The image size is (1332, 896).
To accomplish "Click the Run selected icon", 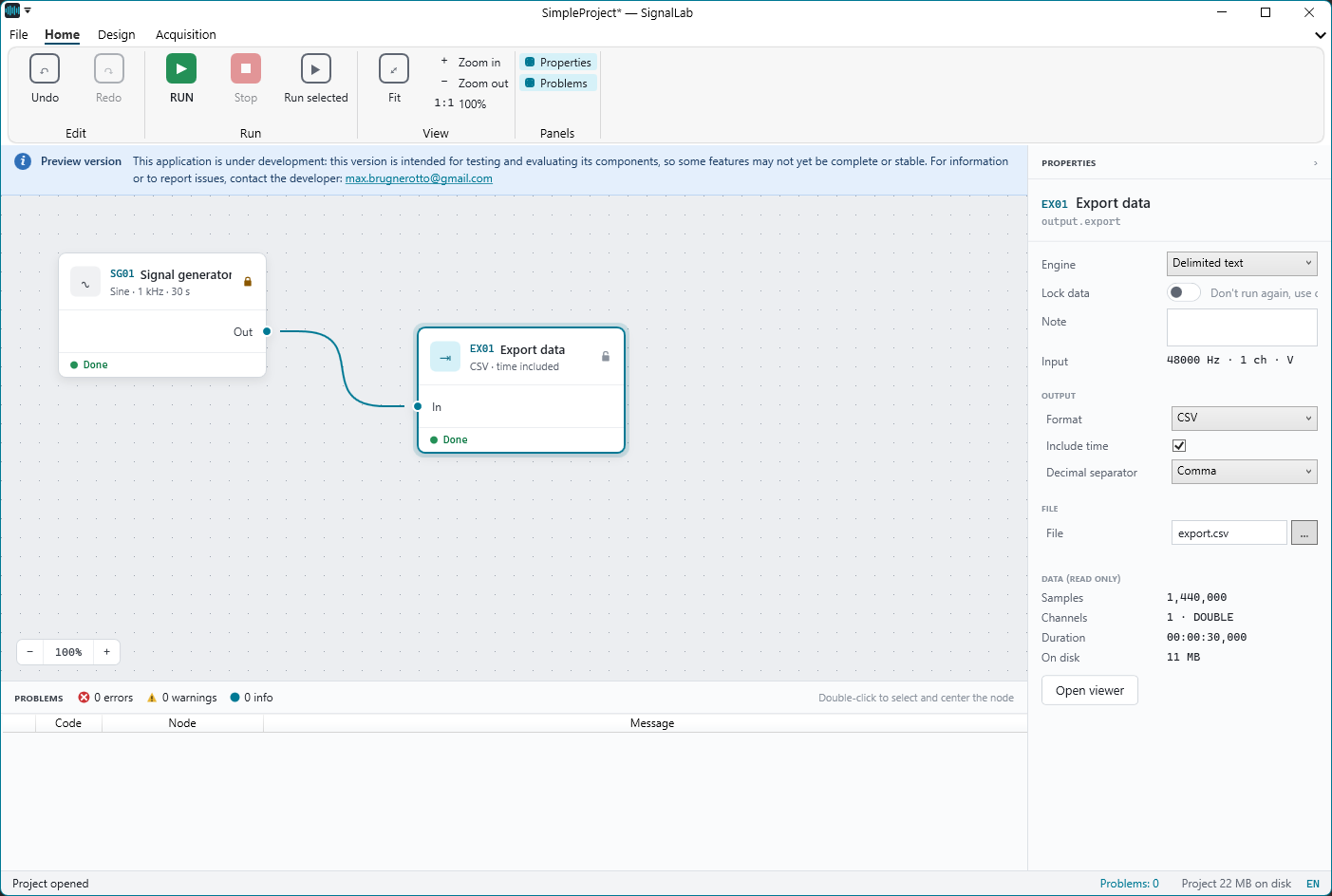I will (316, 69).
